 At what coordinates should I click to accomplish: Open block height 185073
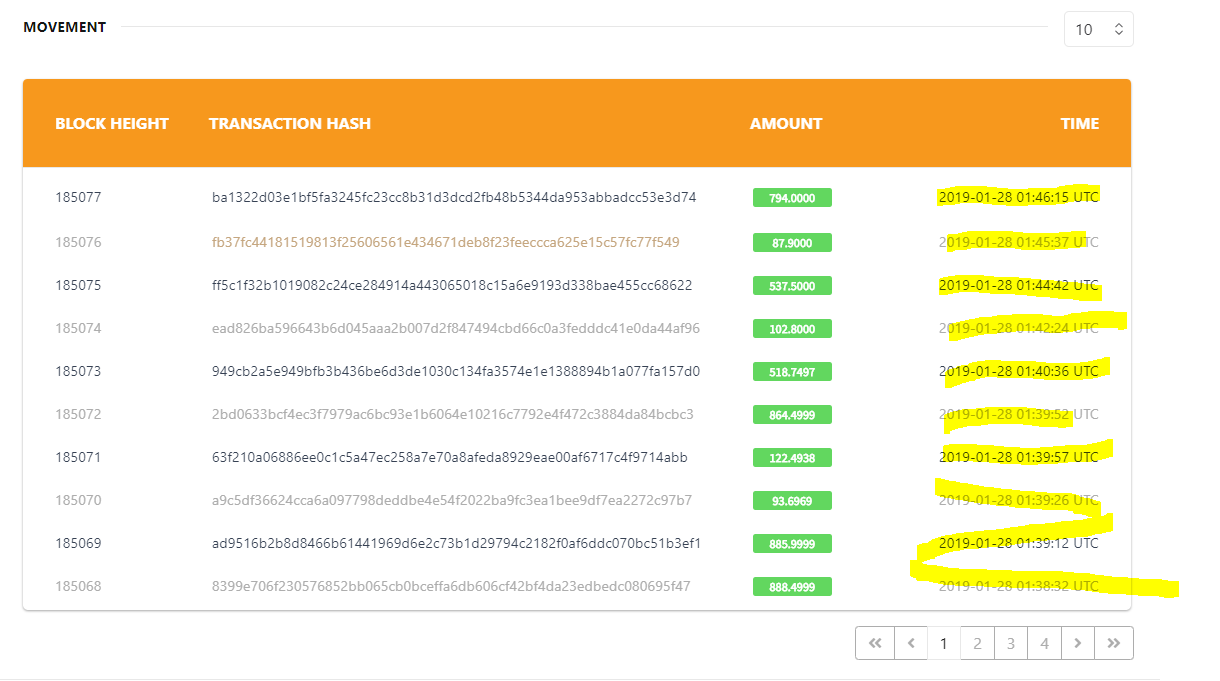(78, 371)
